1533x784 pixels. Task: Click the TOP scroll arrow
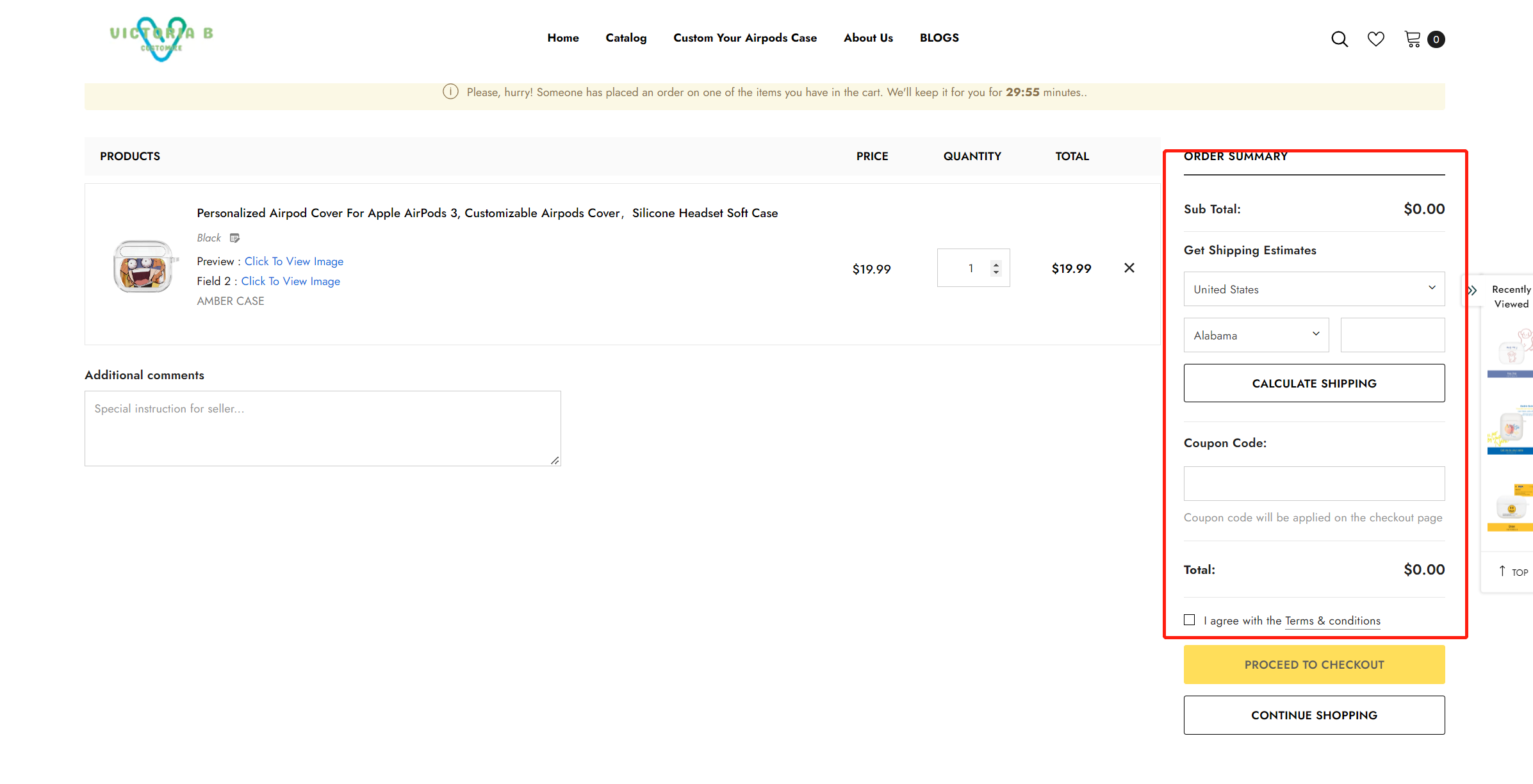pos(1502,571)
